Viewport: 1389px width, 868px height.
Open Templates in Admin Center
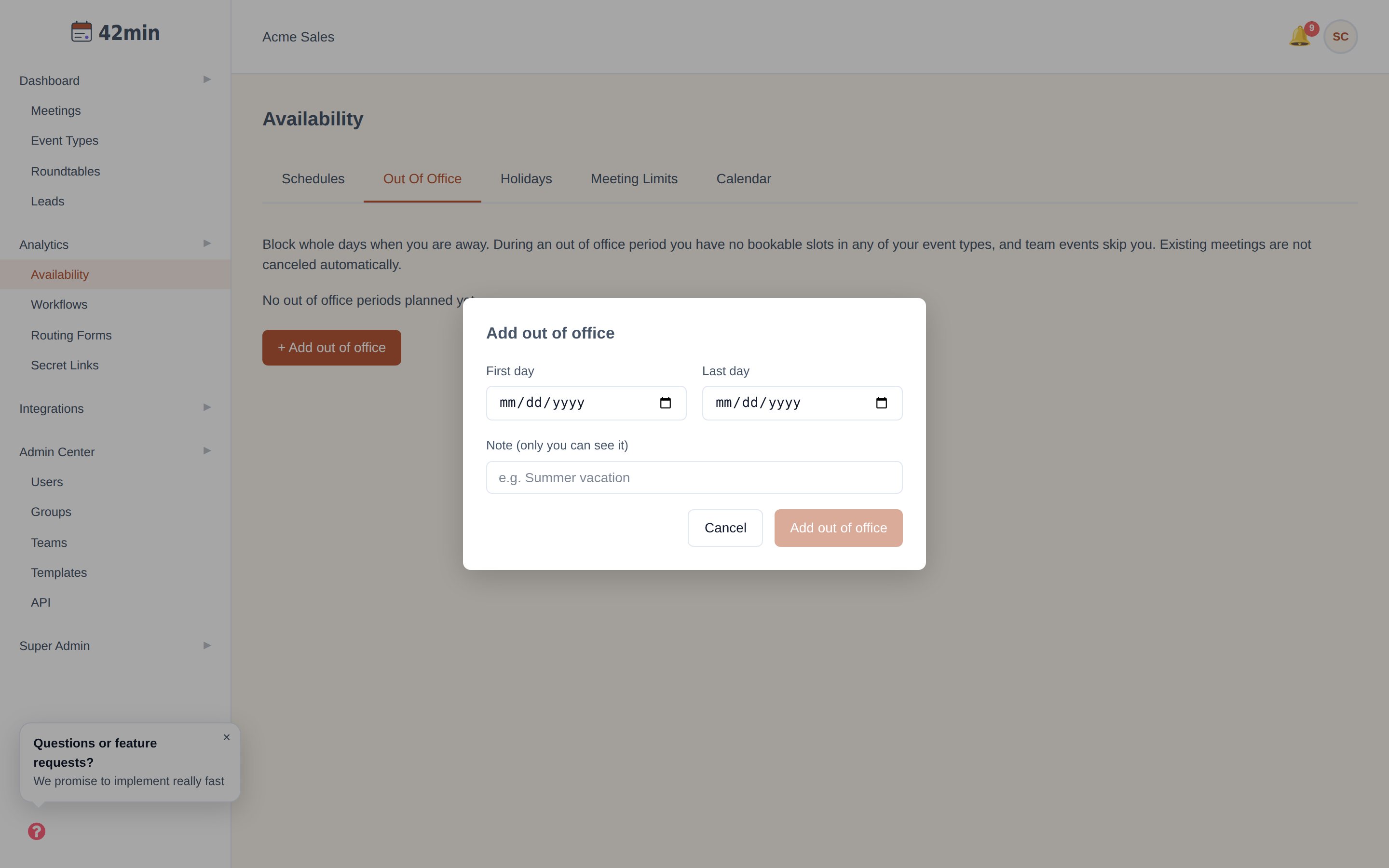(59, 573)
